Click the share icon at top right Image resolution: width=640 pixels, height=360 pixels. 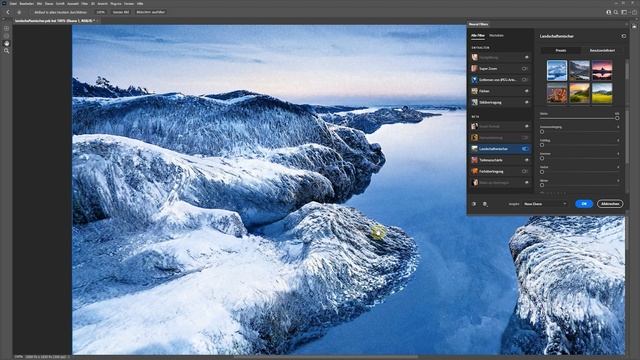pos(634,12)
